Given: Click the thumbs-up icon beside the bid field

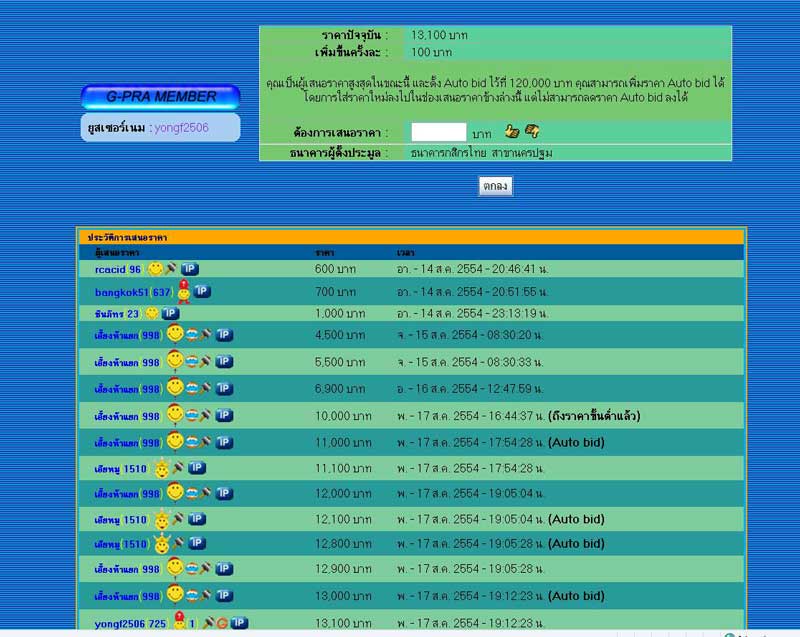Looking at the screenshot, I should click(511, 131).
